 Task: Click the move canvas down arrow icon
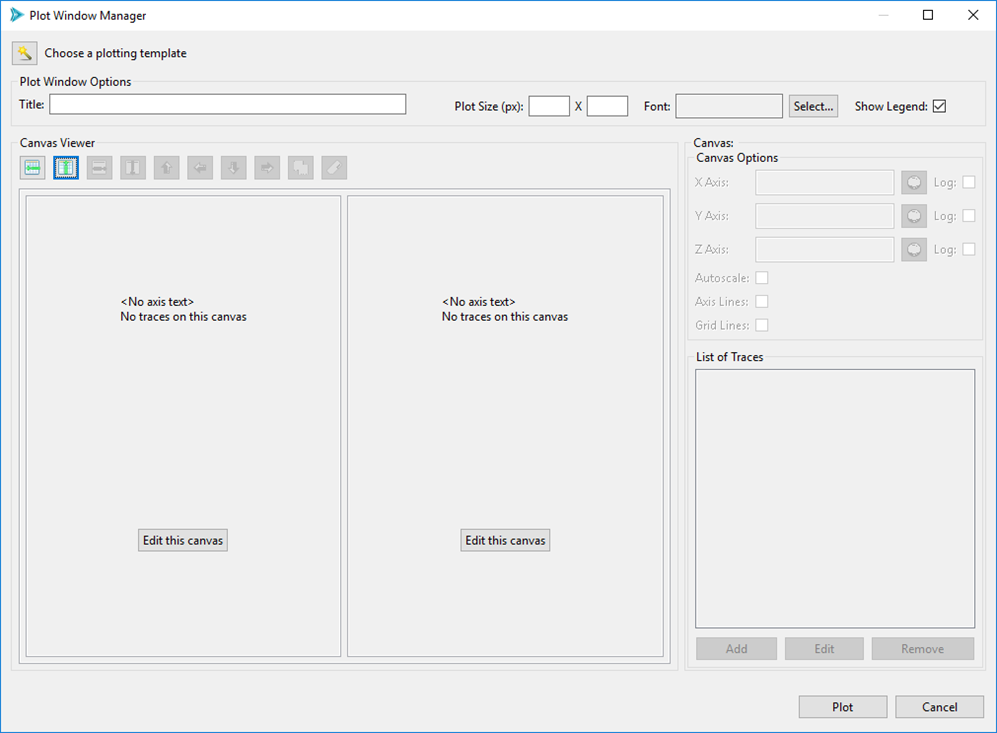[233, 167]
